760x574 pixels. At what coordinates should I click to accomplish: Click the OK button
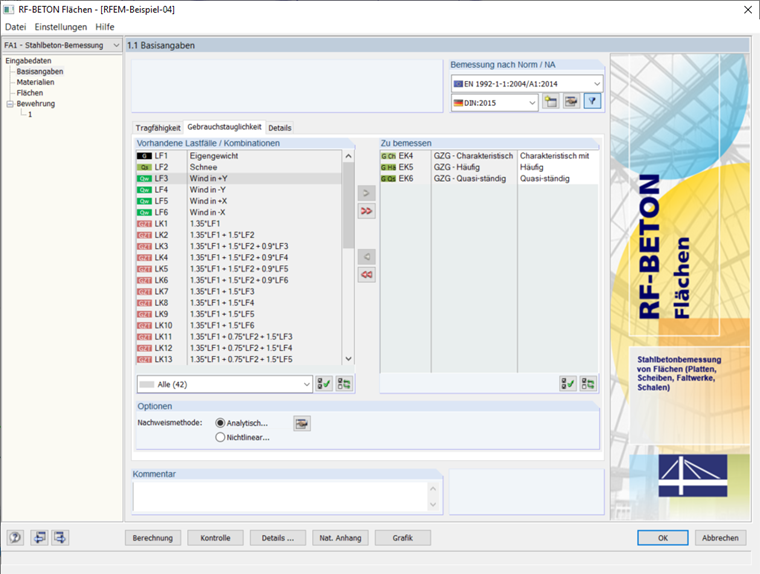tap(663, 538)
